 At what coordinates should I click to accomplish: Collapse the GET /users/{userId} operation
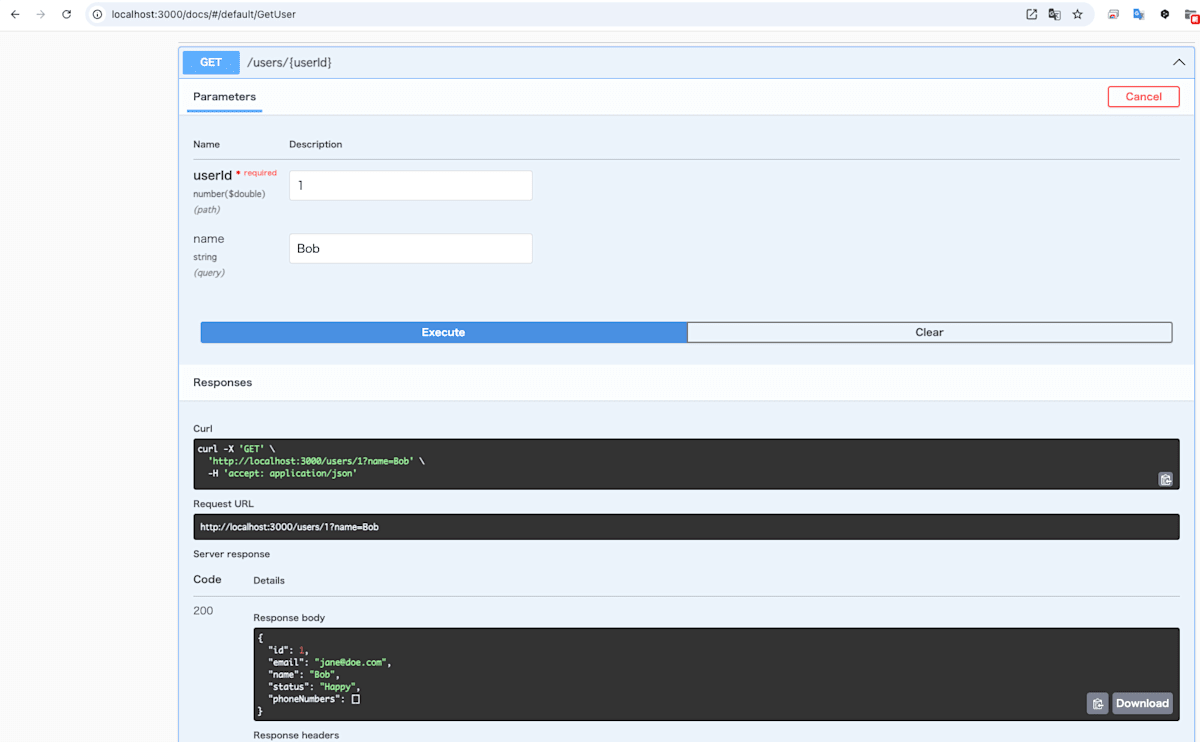pyautogui.click(x=1178, y=62)
